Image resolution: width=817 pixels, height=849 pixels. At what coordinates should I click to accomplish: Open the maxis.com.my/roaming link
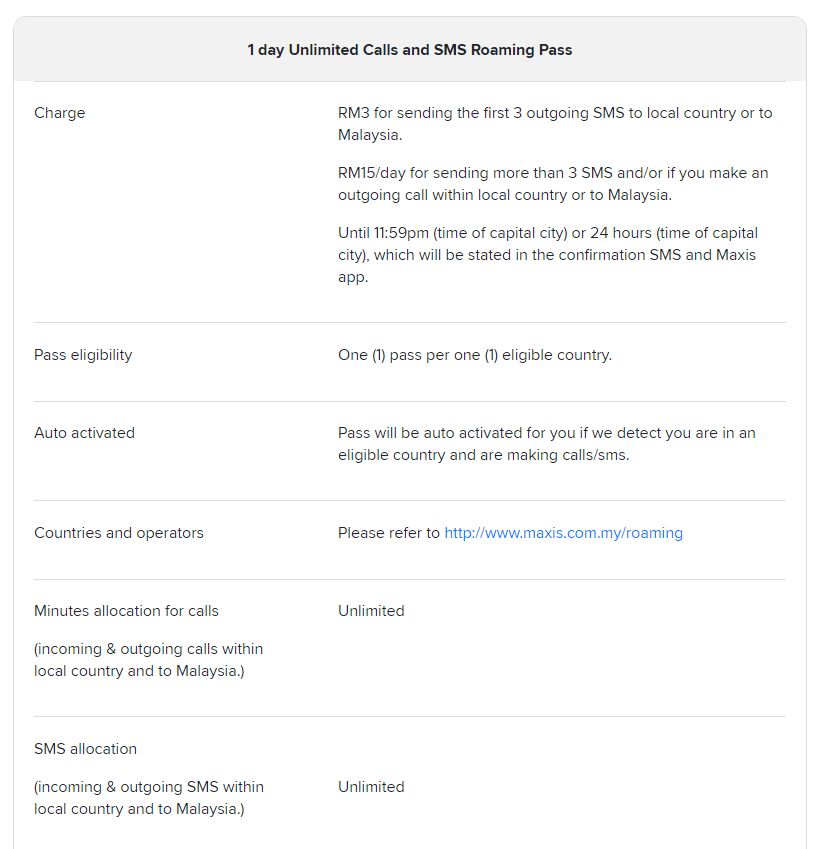coord(563,533)
